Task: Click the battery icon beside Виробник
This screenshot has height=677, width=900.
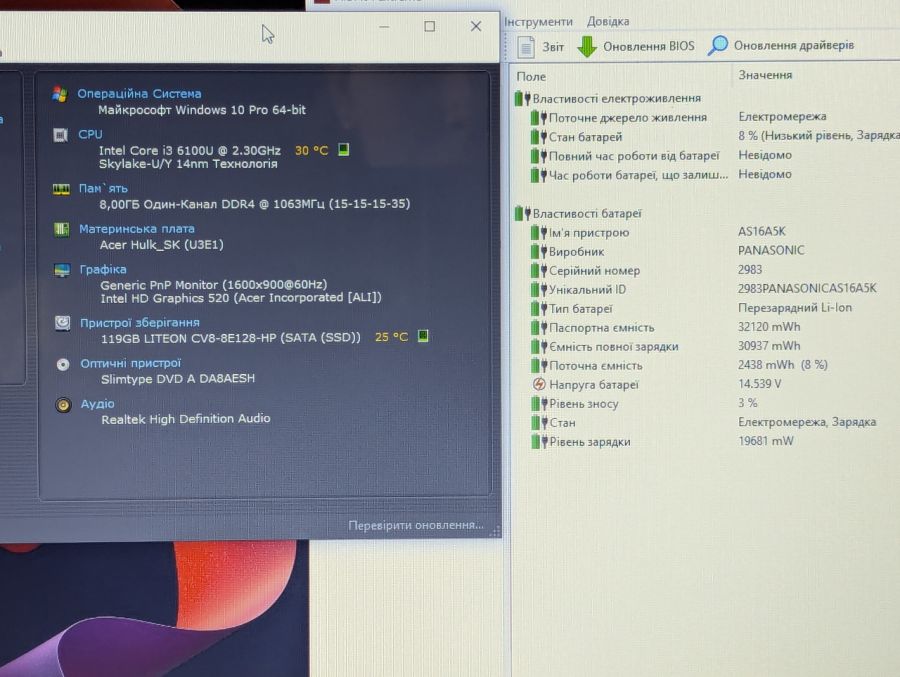Action: tap(539, 252)
